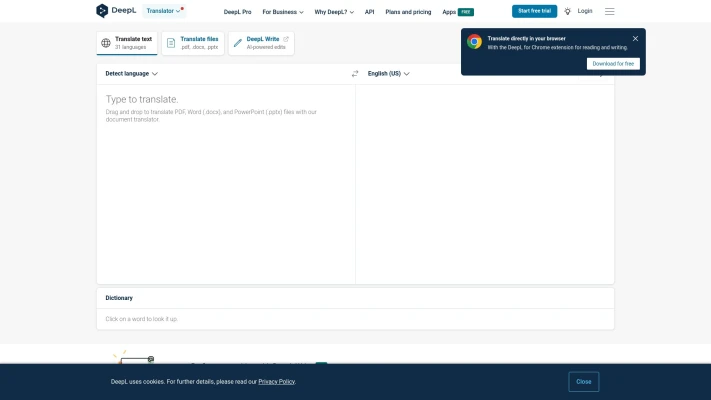Screen dimensions: 711x400
Task: Click the document icon on Translate files
Action: [171, 43]
